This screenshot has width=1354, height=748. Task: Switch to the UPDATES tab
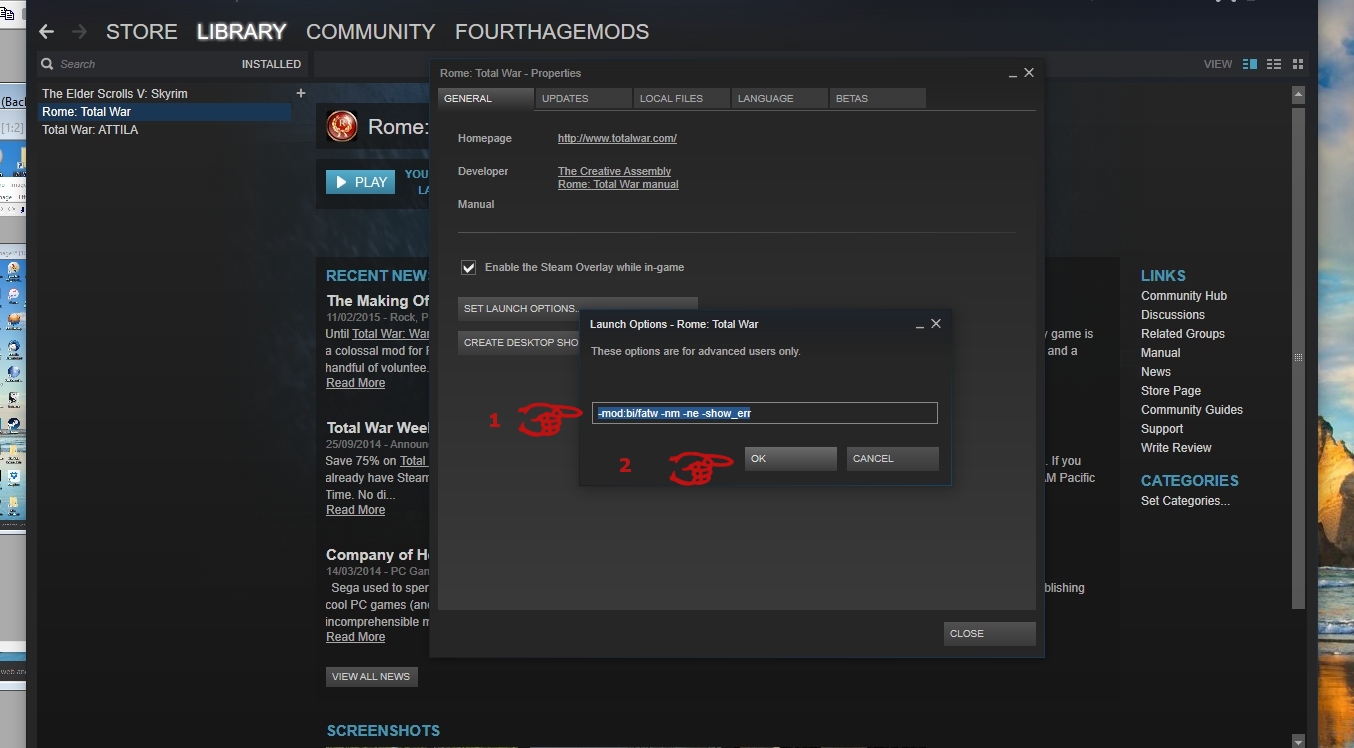pos(584,98)
